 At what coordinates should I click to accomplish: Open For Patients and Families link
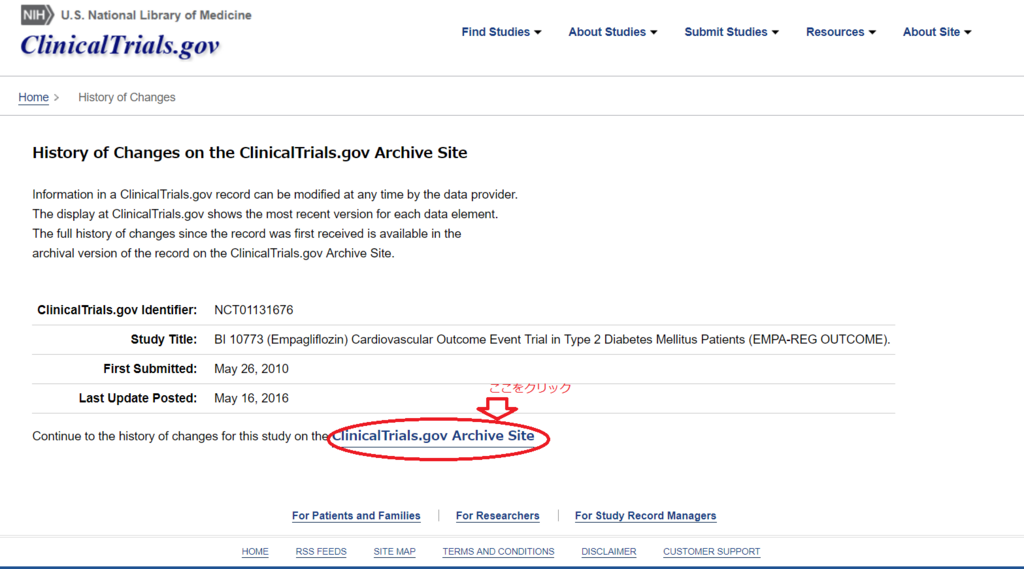(356, 516)
